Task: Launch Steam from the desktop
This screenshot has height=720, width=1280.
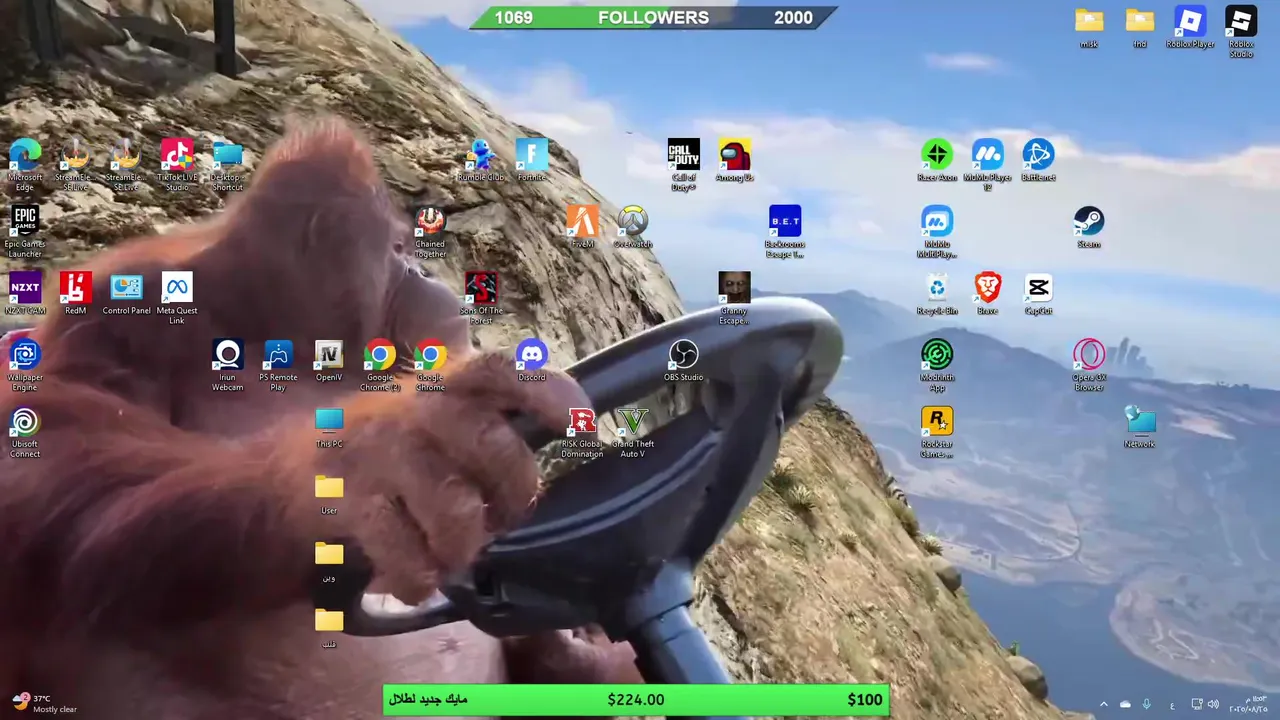Action: pos(1089,226)
